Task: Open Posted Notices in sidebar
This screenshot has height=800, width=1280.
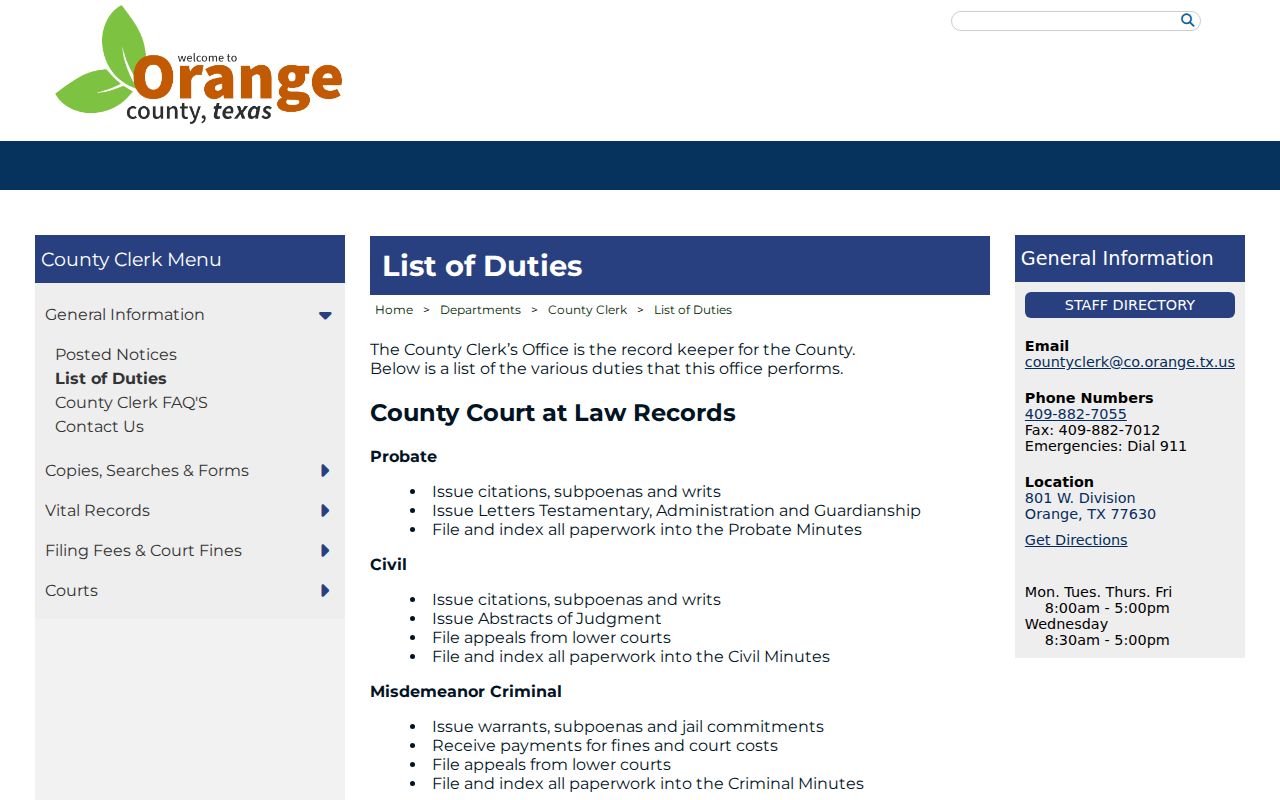Action: (x=116, y=354)
